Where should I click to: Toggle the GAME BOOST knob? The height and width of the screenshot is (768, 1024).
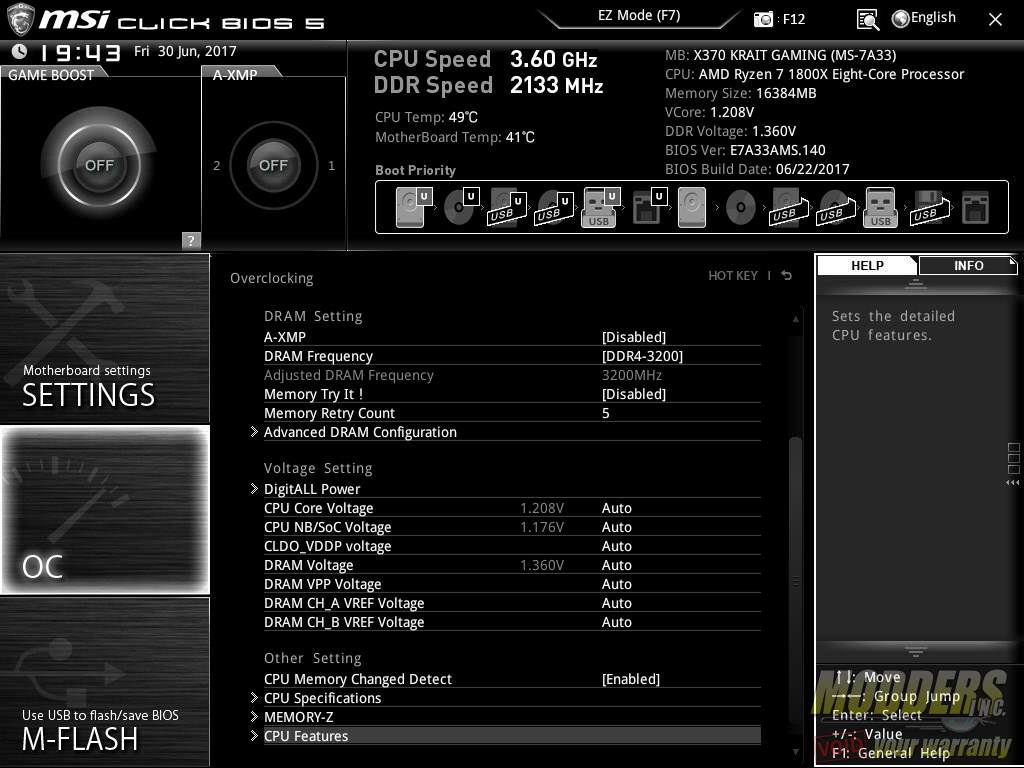pyautogui.click(x=99, y=165)
